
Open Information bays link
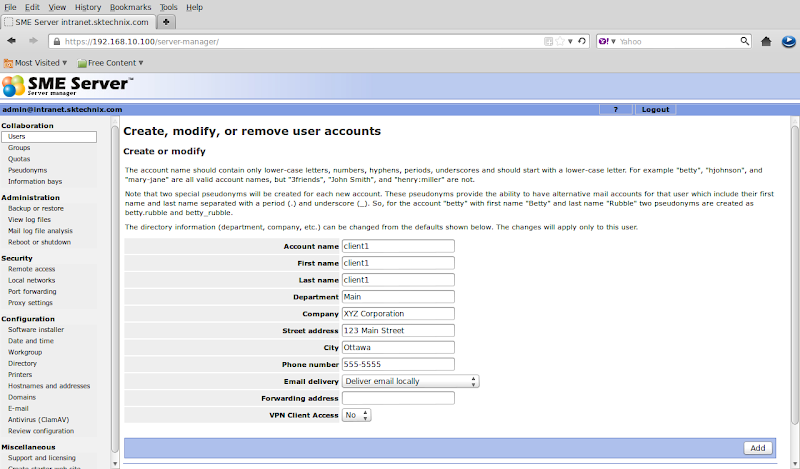pyautogui.click(x=35, y=181)
